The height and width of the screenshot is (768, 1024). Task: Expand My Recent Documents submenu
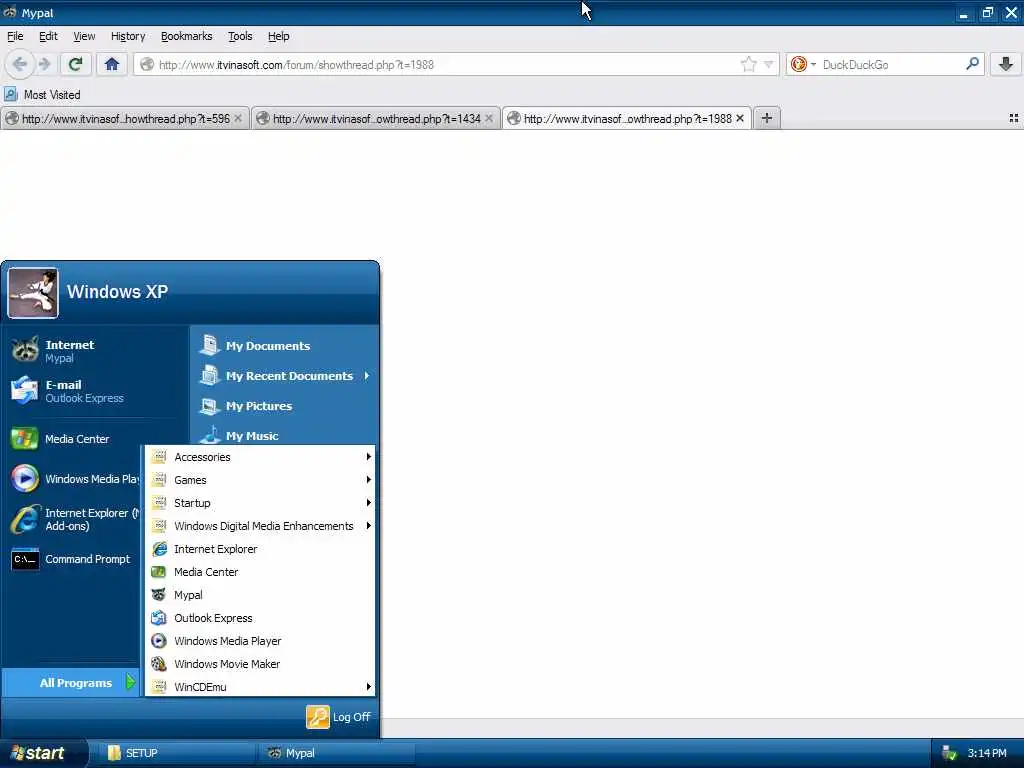click(x=285, y=376)
